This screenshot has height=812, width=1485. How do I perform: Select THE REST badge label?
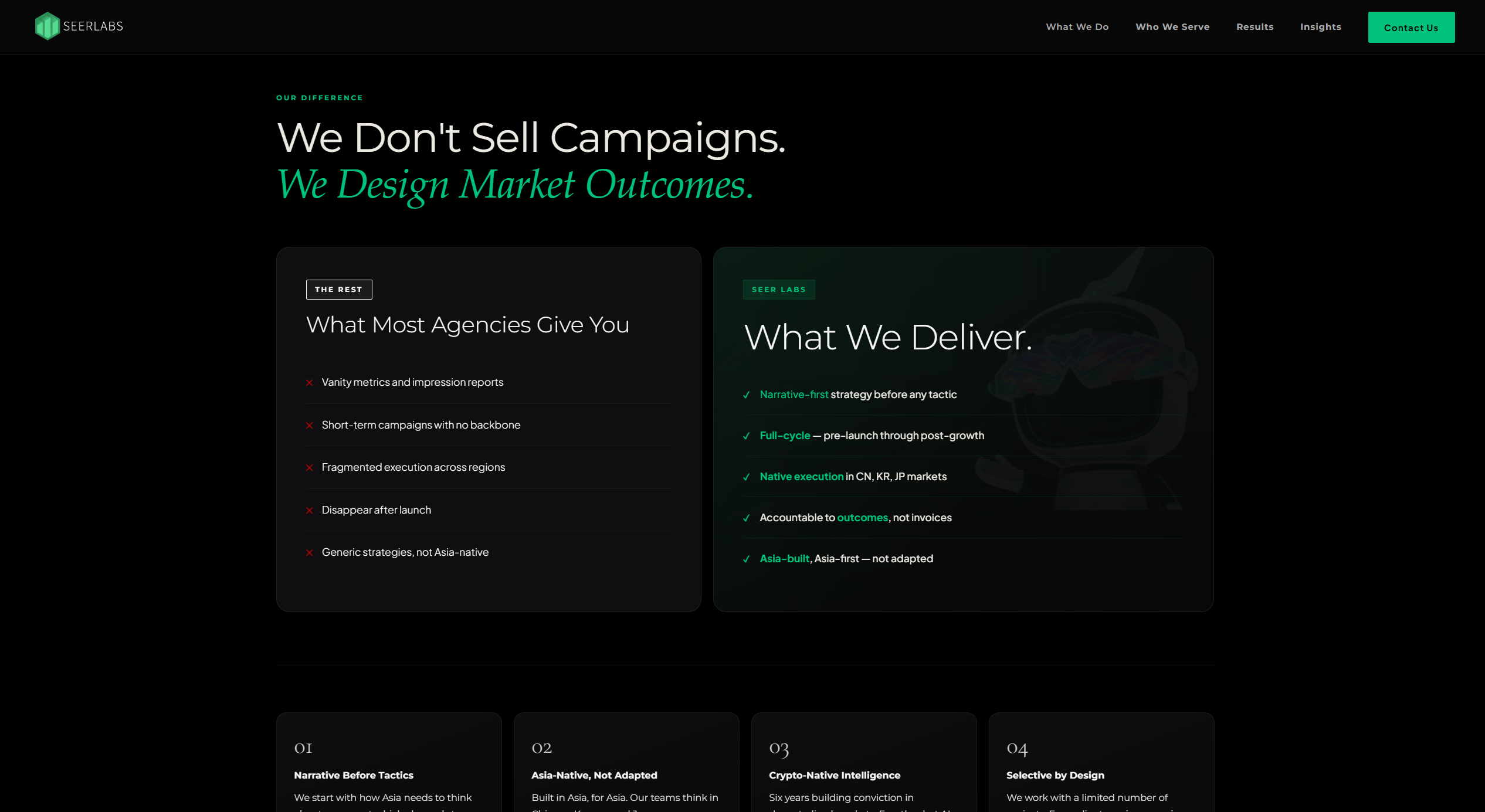pos(339,290)
